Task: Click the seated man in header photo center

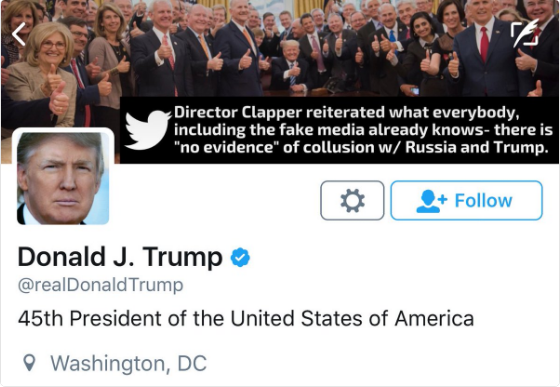Action: (x=290, y=66)
